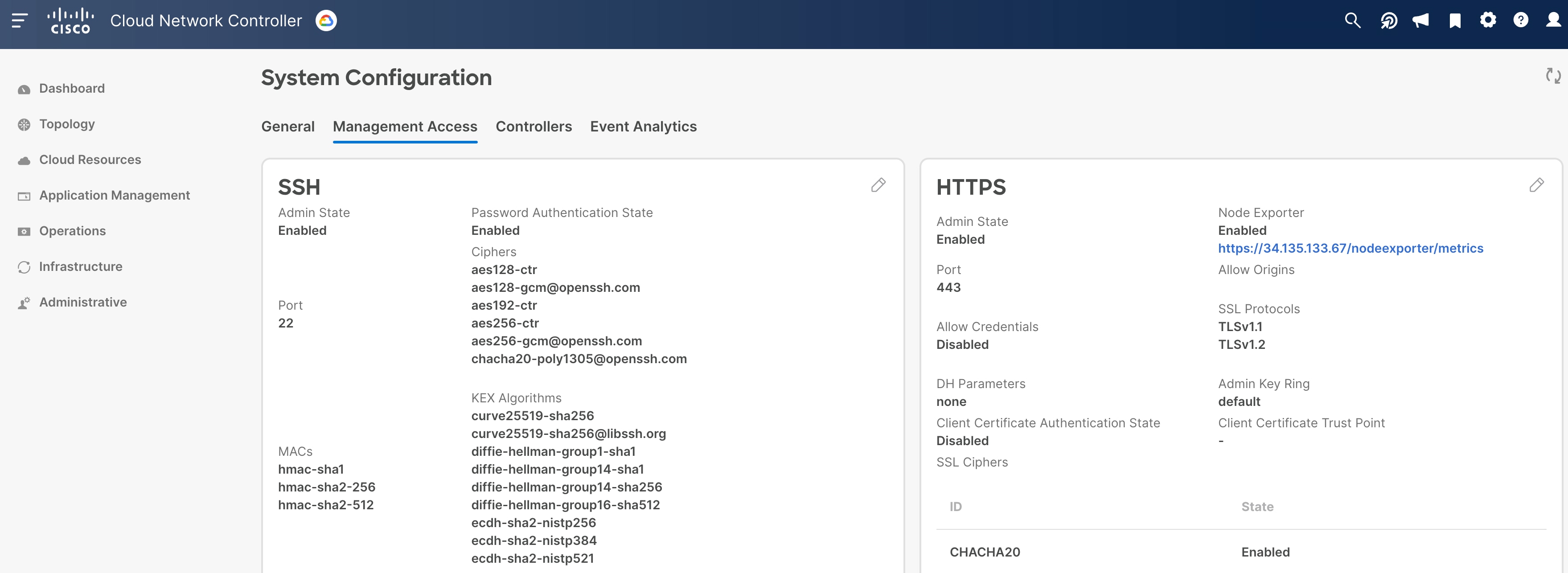Collapse navigation with the hamburger menu icon
The width and height of the screenshot is (1568, 573).
pyautogui.click(x=20, y=20)
